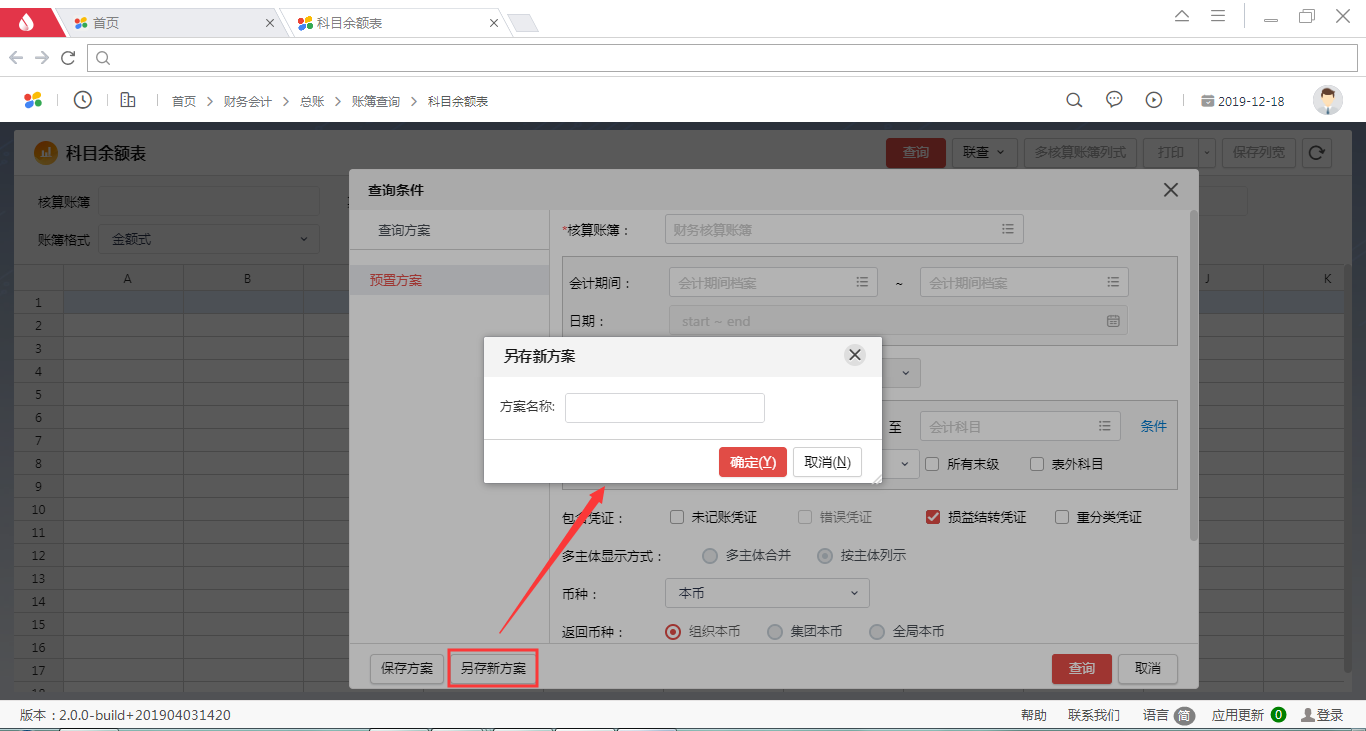Open the date range calendar icon

1113,321
